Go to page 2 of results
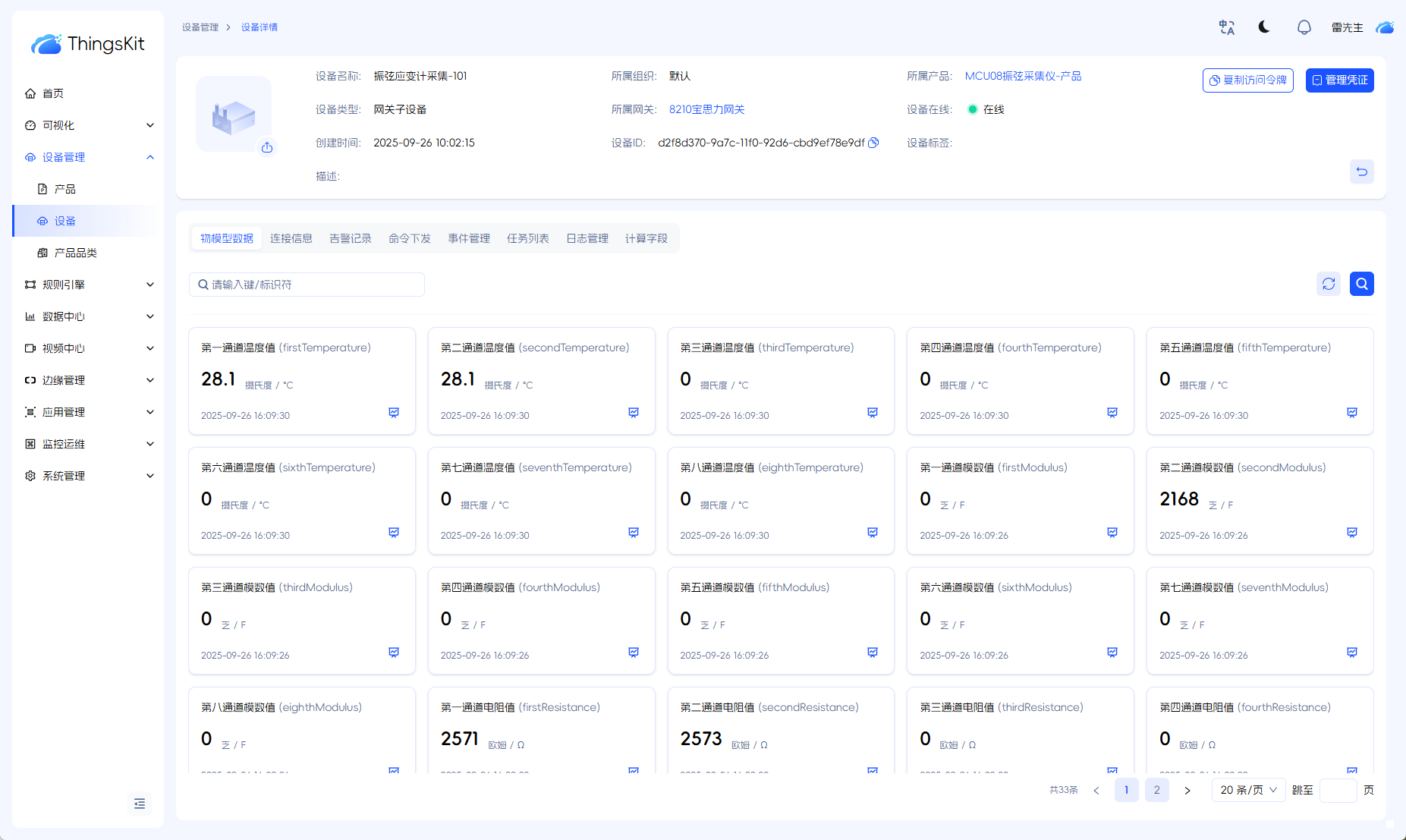1406x840 pixels. point(1156,790)
